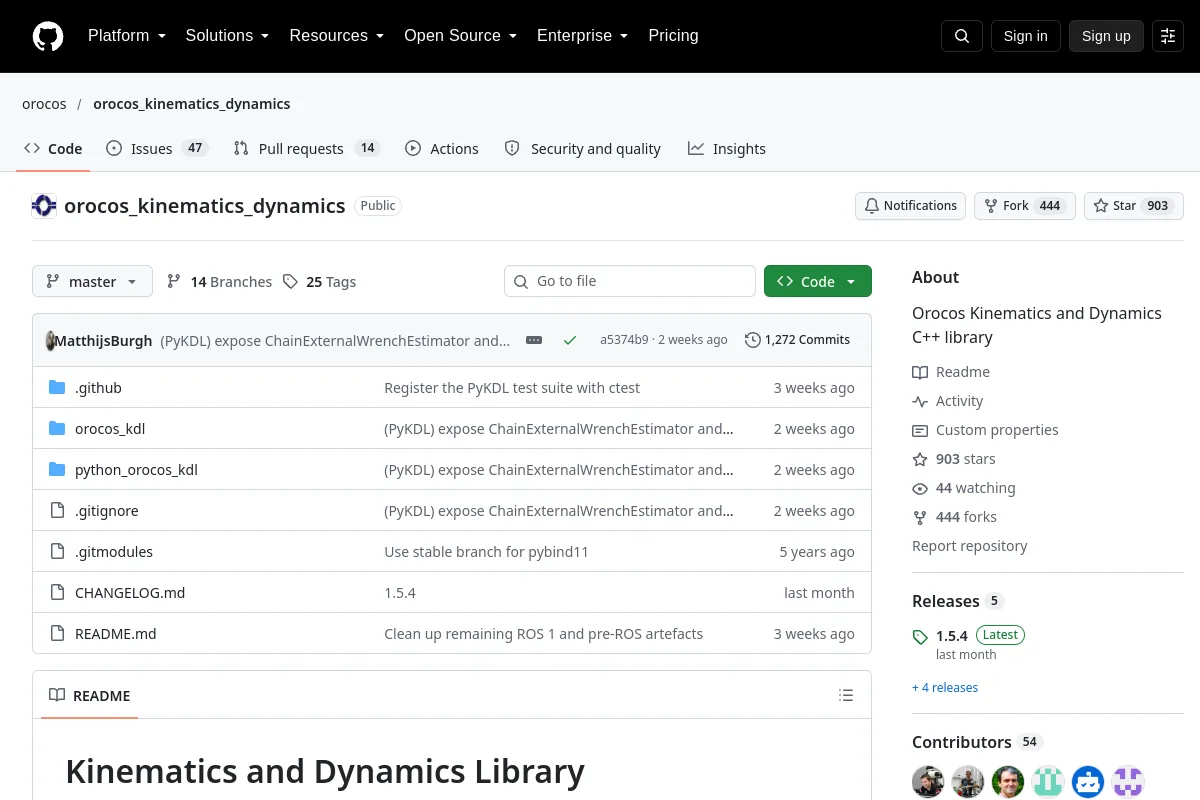Image resolution: width=1200 pixels, height=800 pixels.
Task: Click the Sign up button
Action: (1106, 36)
